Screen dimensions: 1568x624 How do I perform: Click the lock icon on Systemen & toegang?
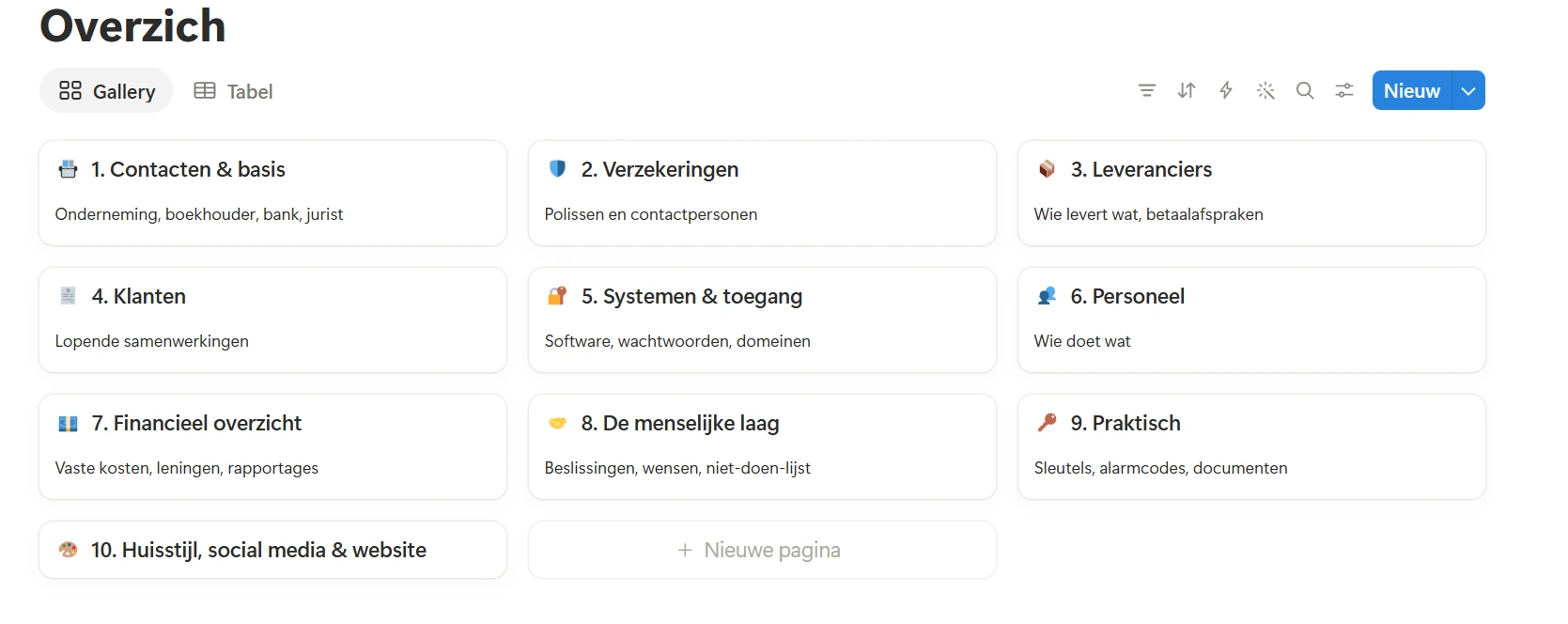(x=557, y=295)
